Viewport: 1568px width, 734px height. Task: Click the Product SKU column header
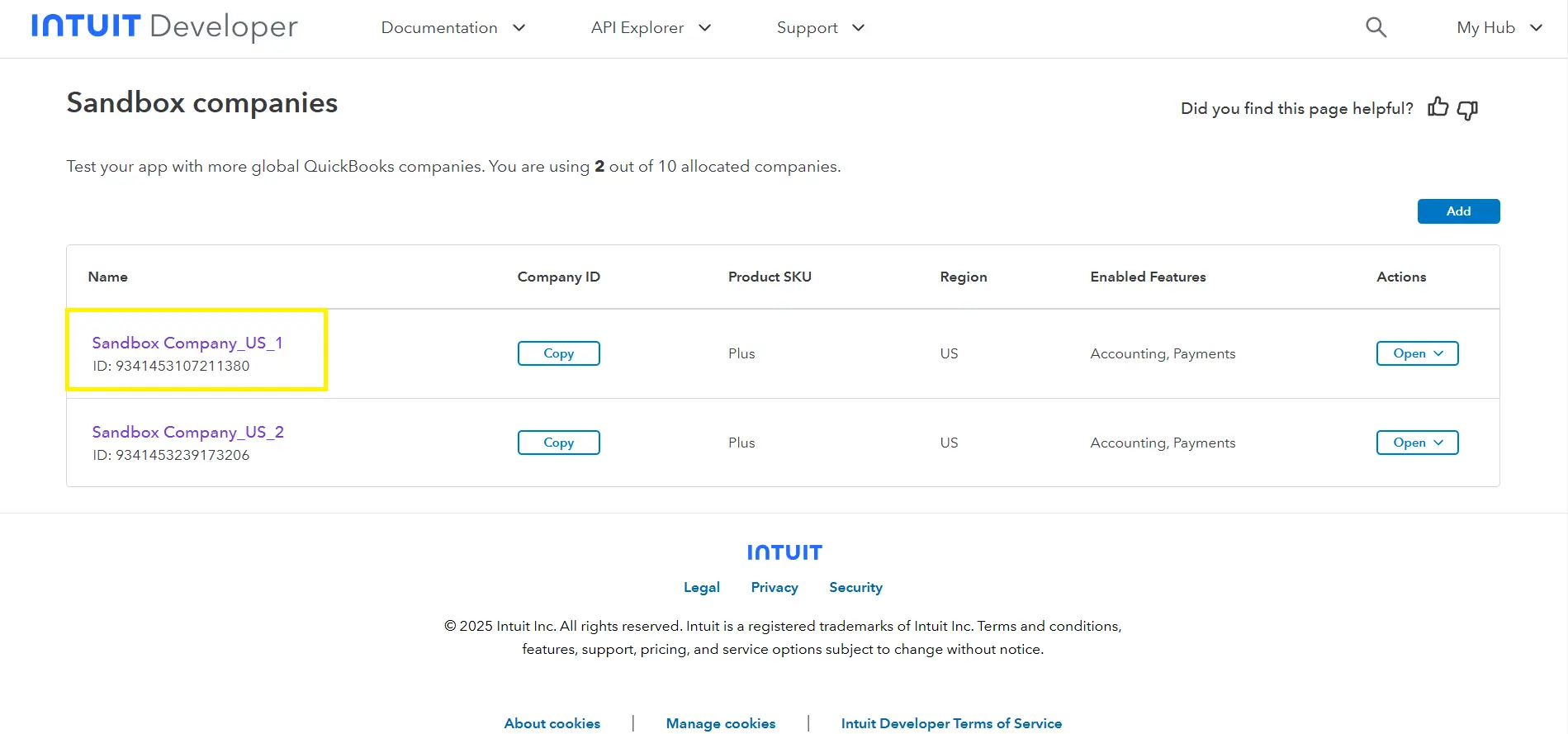tap(770, 277)
